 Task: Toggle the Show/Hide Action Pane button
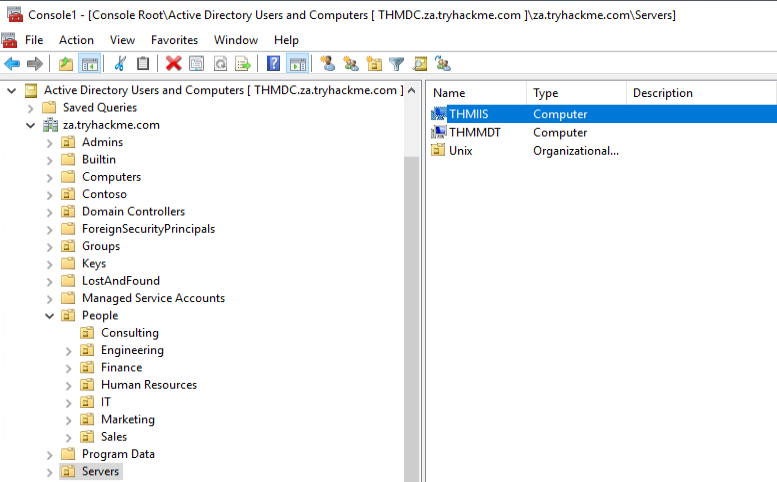pyautogui.click(x=297, y=64)
